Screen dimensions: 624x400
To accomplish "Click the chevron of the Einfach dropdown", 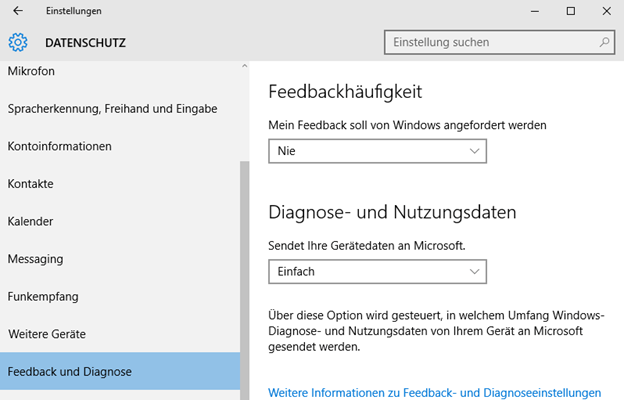I will click(x=474, y=271).
